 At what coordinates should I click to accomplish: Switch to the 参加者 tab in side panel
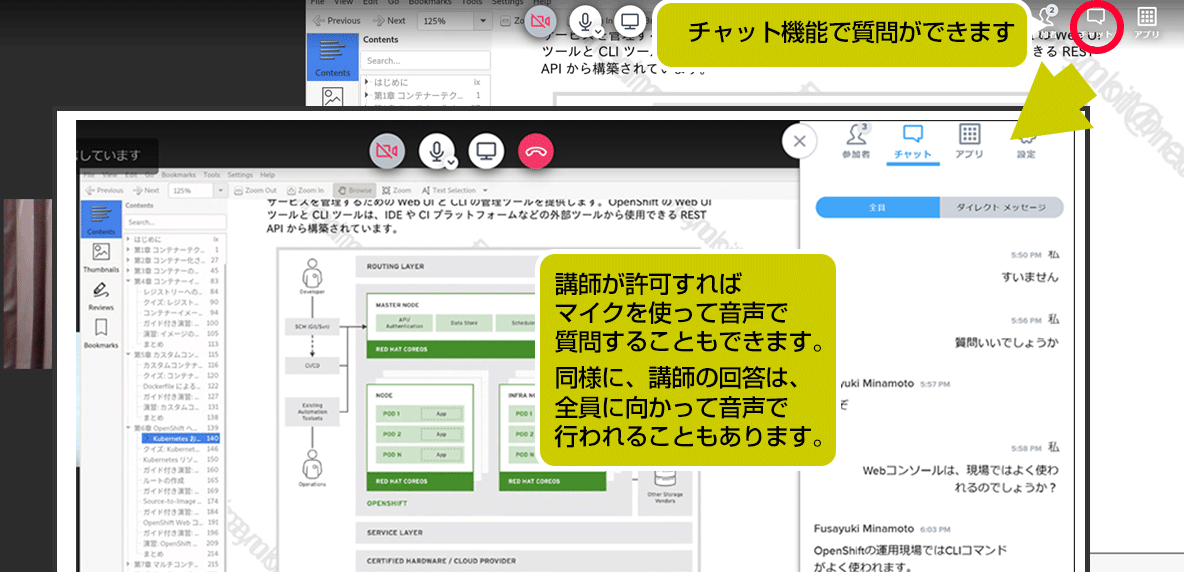coord(856,141)
